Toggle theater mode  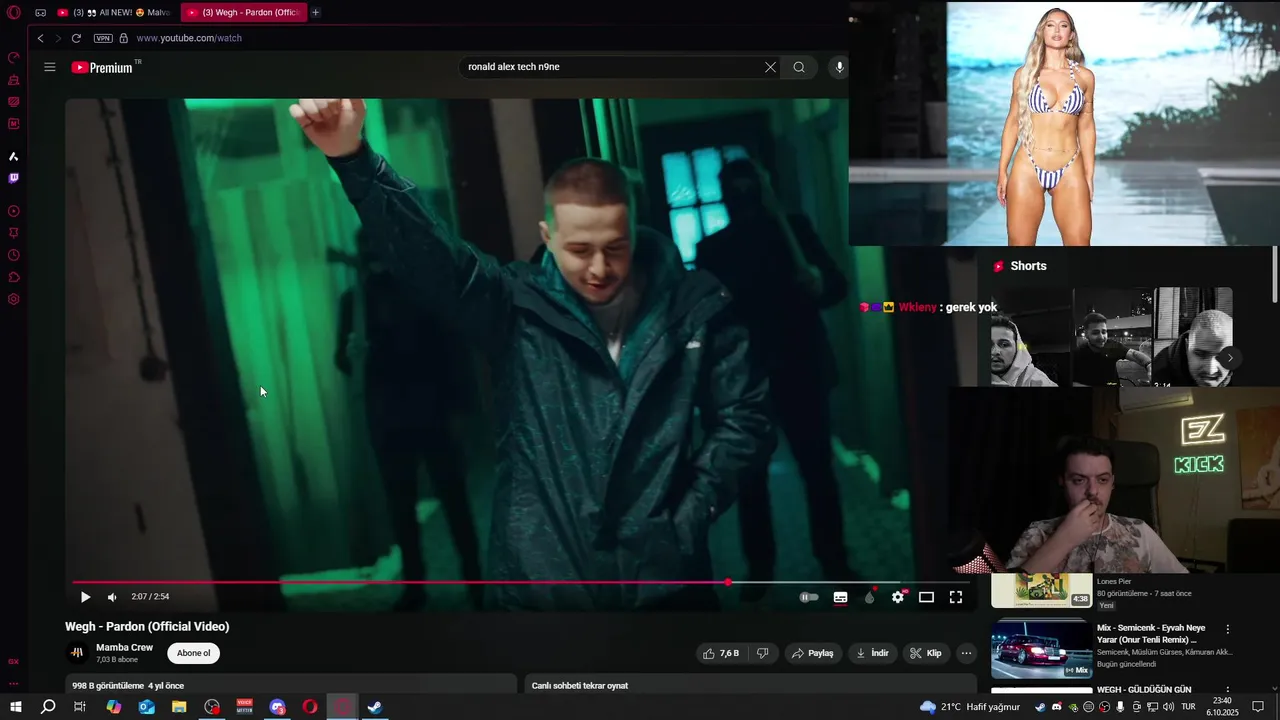pyautogui.click(x=927, y=597)
